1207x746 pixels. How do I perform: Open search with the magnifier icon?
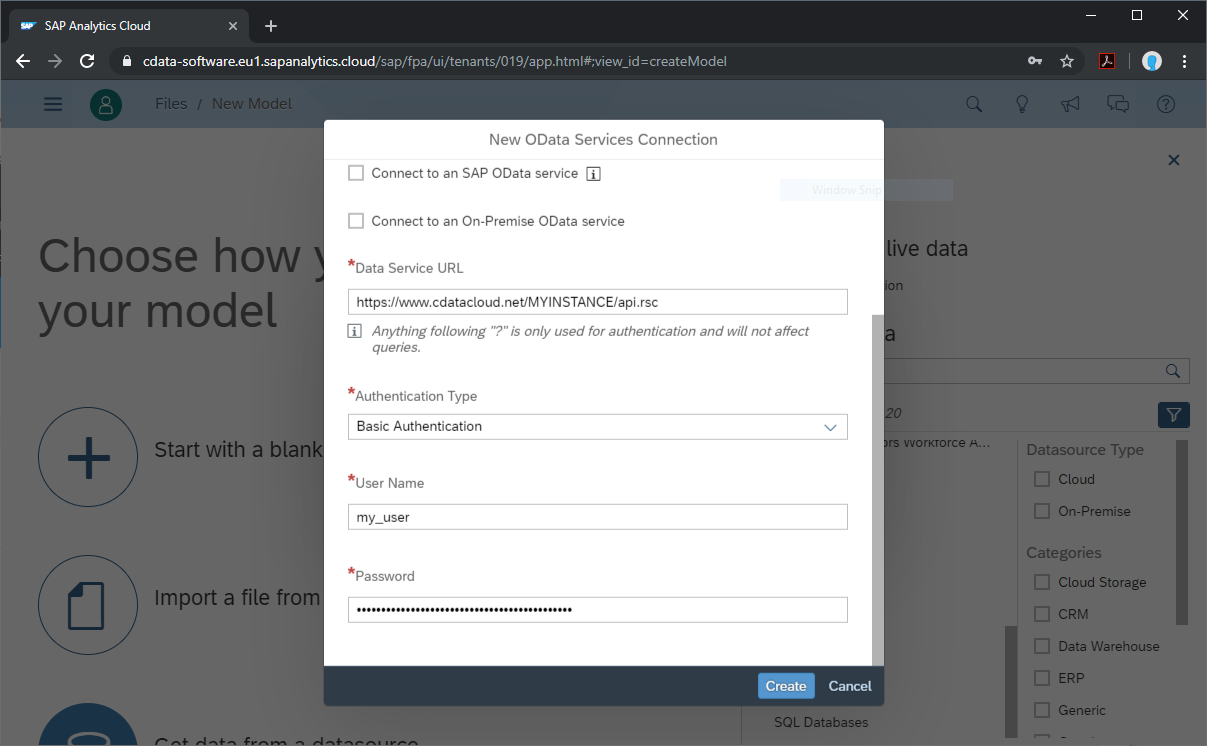(973, 103)
